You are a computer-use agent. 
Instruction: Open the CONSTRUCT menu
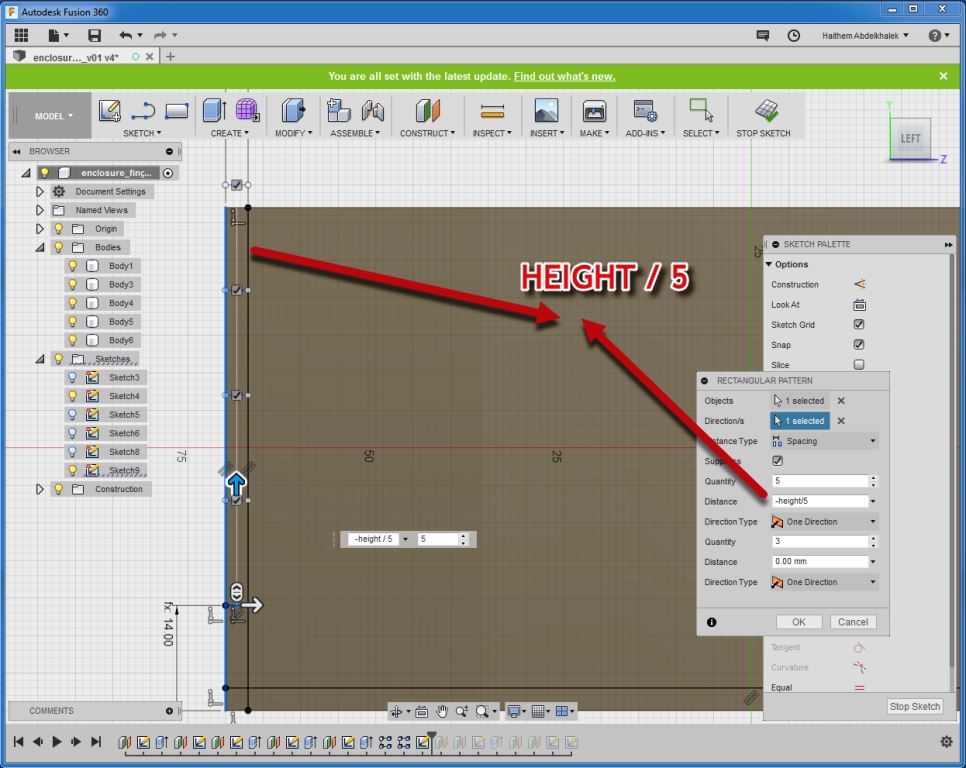click(427, 133)
